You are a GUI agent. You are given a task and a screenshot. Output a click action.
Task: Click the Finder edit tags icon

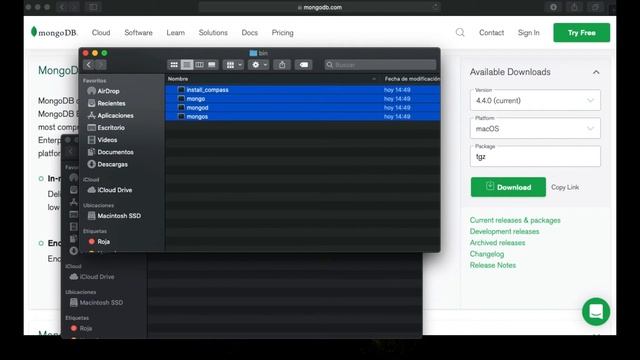click(x=304, y=64)
